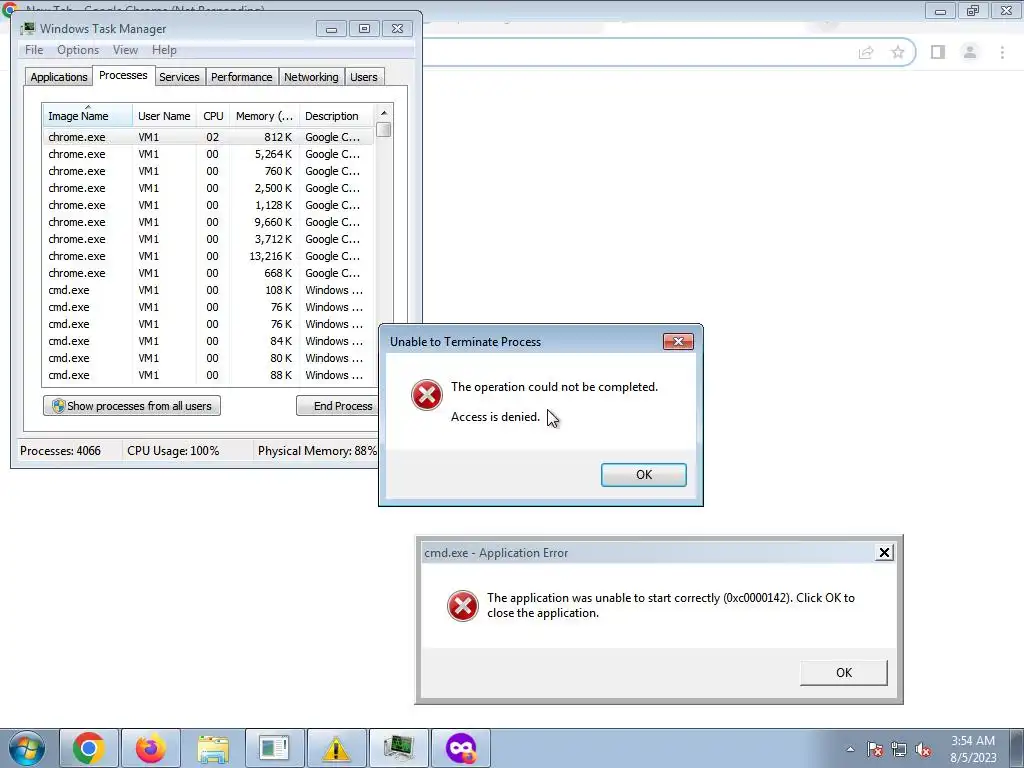This screenshot has height=768, width=1024.
Task: Open the document viewer taskbar icon
Action: pyautogui.click(x=274, y=748)
